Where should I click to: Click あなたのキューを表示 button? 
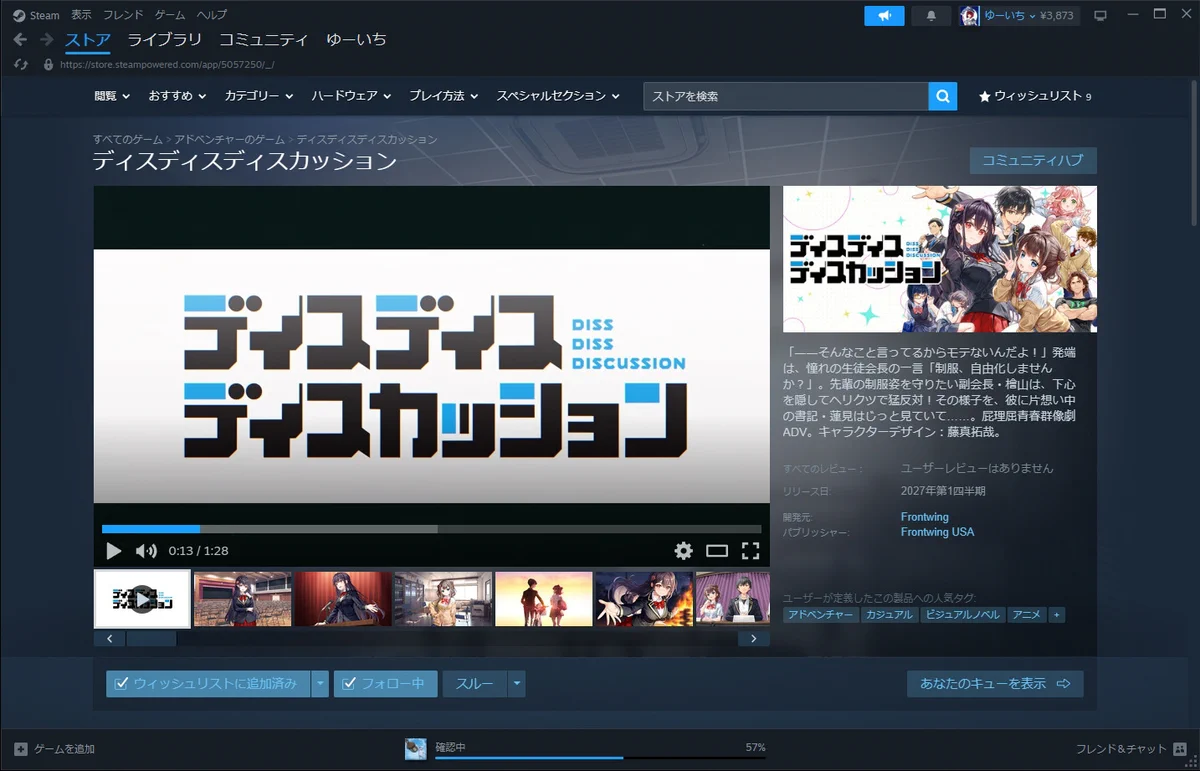click(995, 684)
